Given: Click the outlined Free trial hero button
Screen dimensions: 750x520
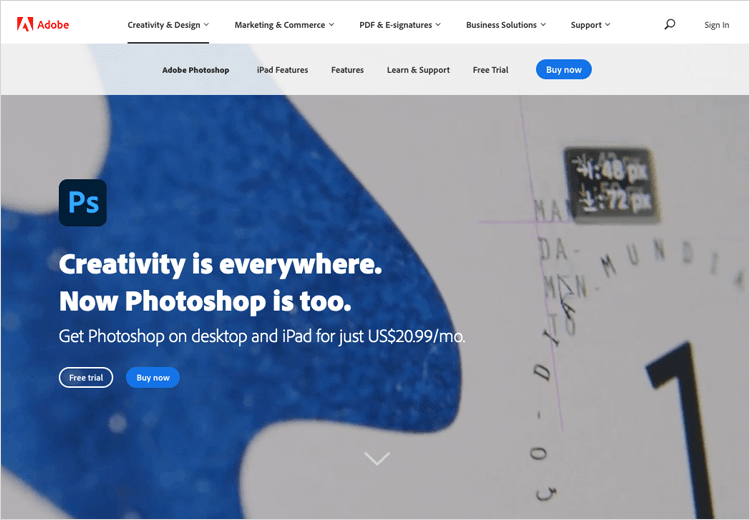Looking at the screenshot, I should pyautogui.click(x=86, y=377).
